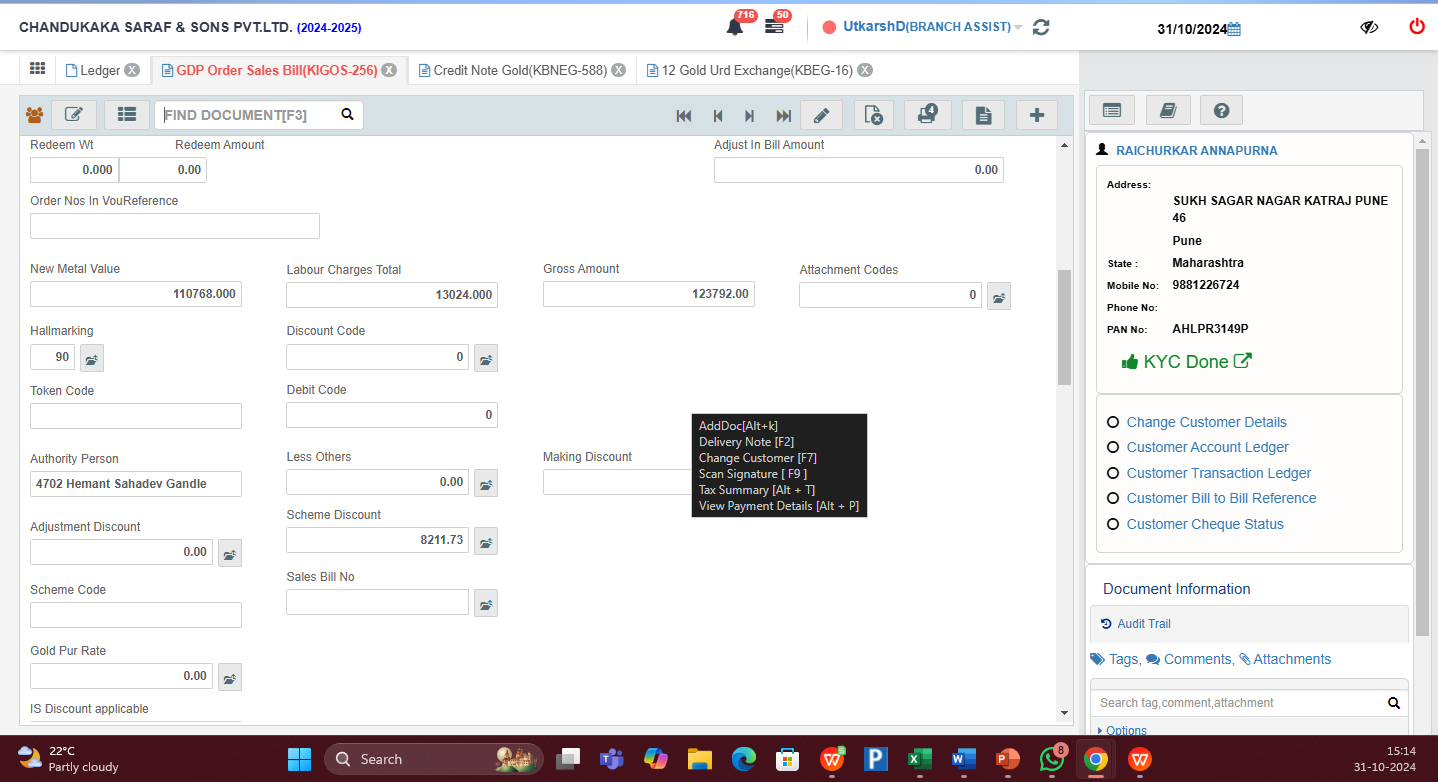
Task: Choose View Payment Details from popup menu
Action: point(779,506)
